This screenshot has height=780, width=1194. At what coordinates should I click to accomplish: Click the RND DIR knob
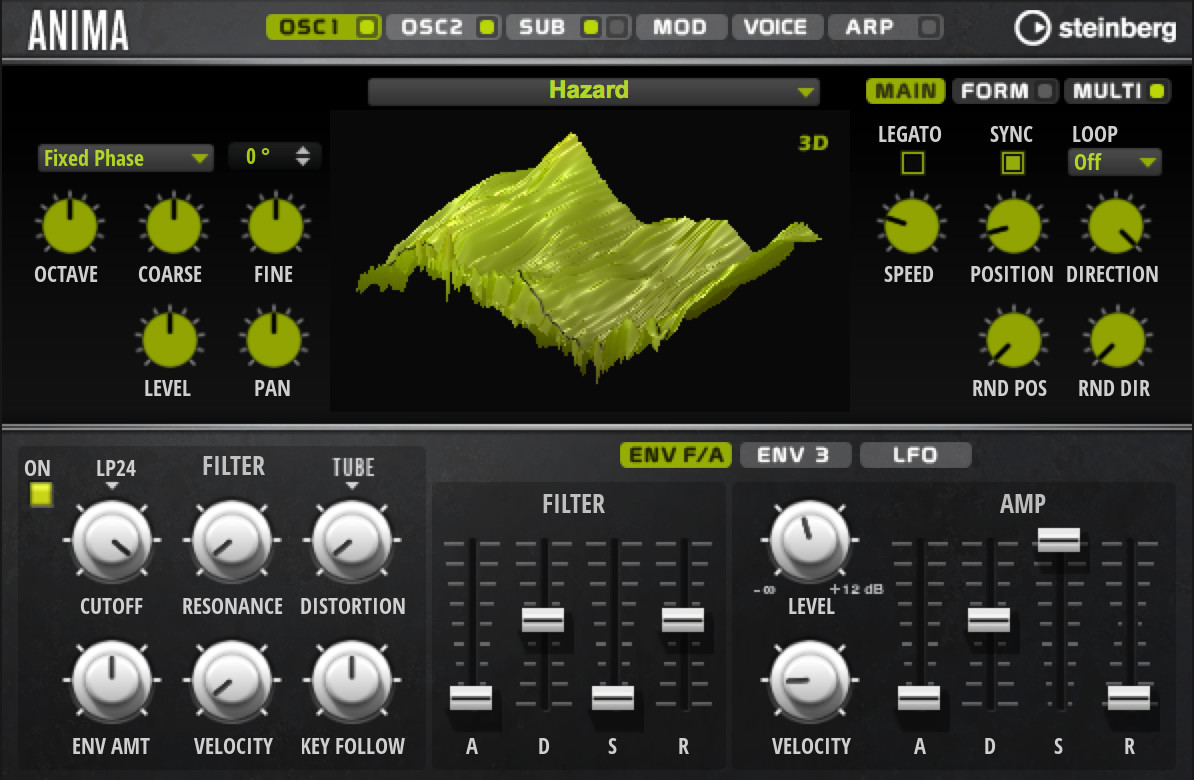[x=1117, y=340]
